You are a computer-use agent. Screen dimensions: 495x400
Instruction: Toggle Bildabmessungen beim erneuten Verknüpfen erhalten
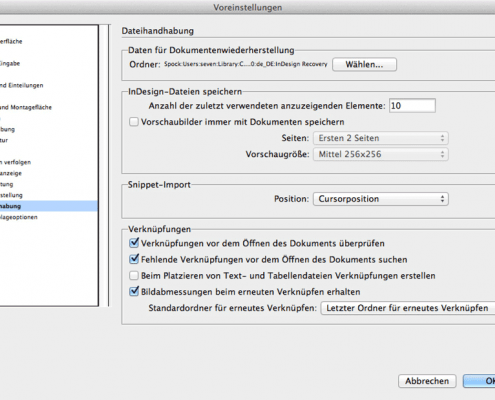tap(134, 291)
